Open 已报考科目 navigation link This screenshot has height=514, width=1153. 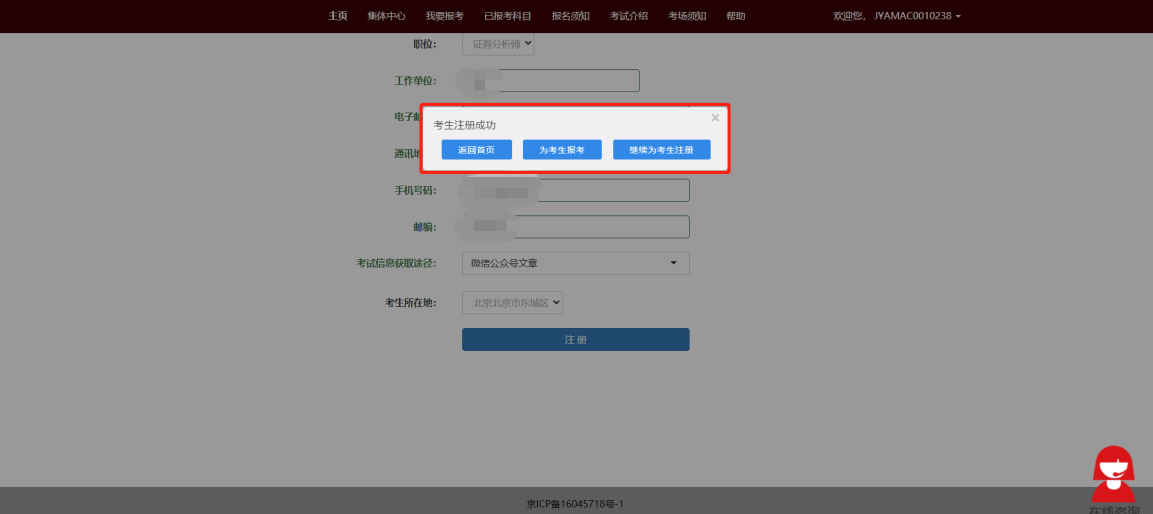click(507, 16)
